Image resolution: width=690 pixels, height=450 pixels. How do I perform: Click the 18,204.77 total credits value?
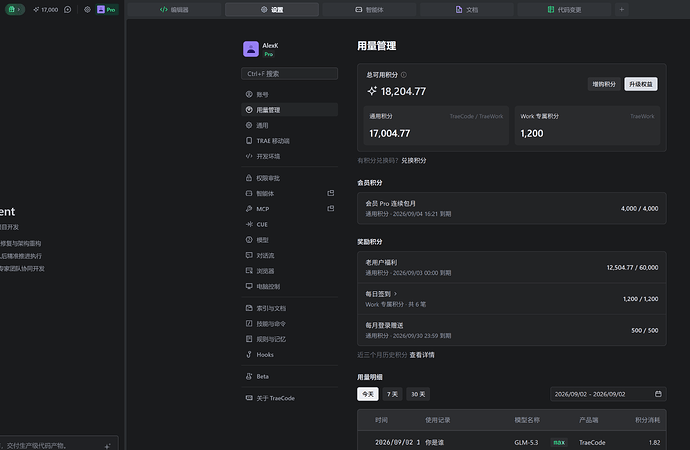(403, 91)
